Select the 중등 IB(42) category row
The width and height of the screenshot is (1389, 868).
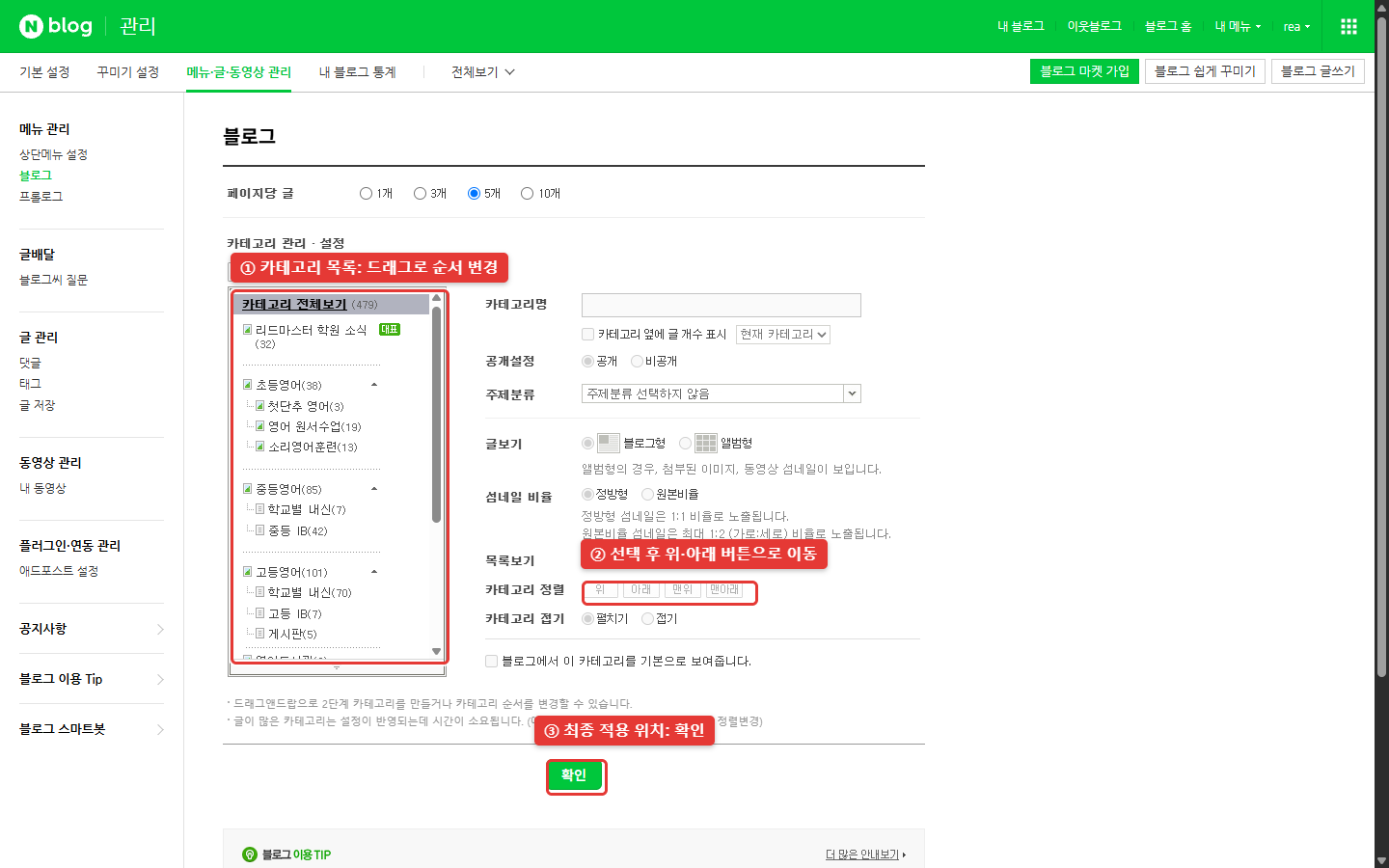(297, 530)
